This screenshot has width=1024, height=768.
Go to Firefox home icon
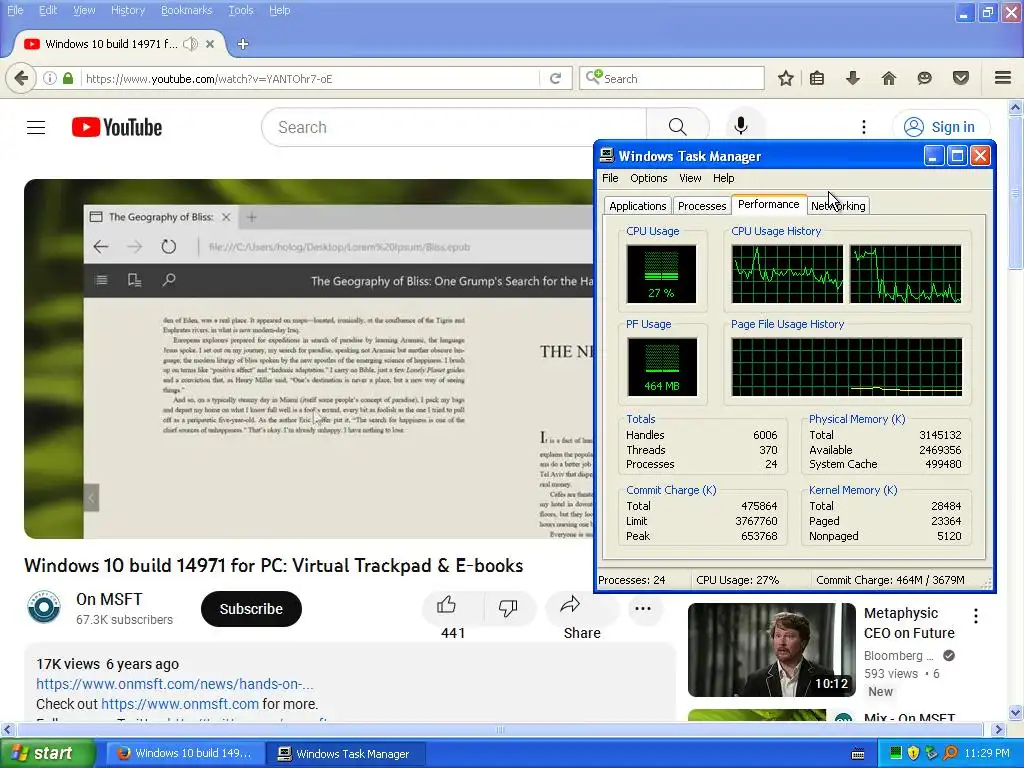[x=889, y=78]
